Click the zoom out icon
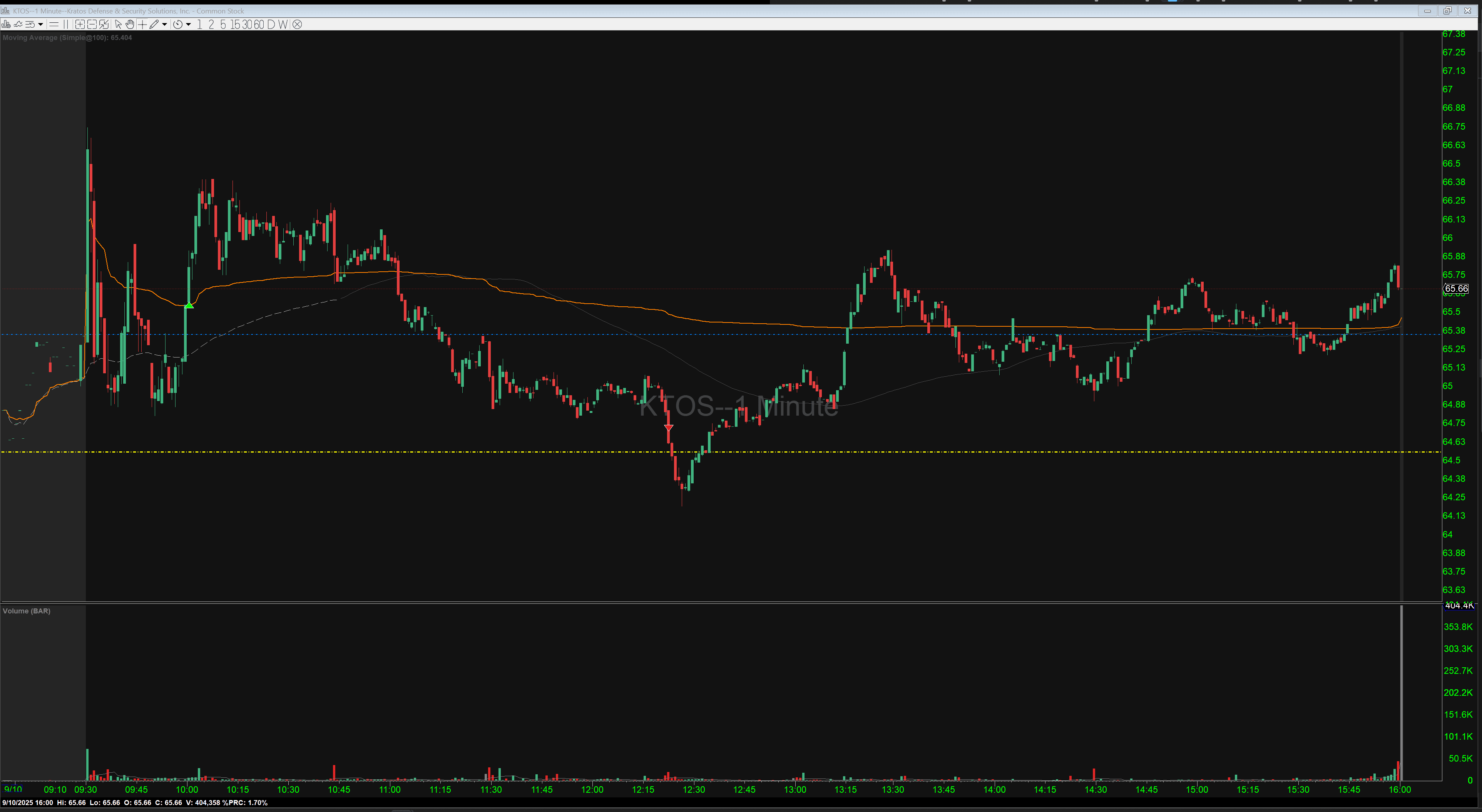The height and width of the screenshot is (812, 1482). [92, 24]
